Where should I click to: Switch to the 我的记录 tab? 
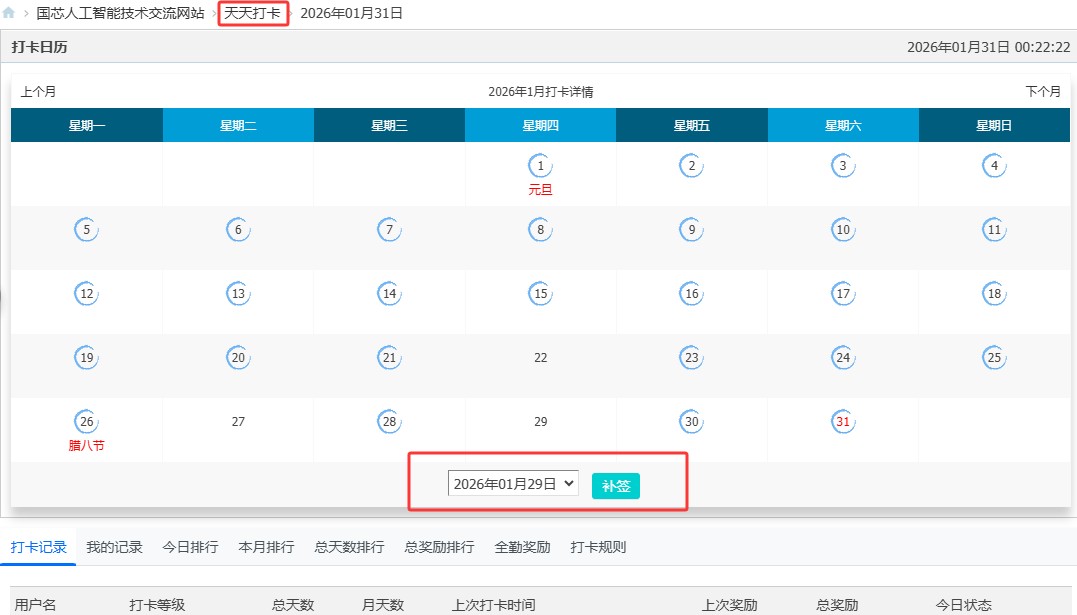[114, 547]
